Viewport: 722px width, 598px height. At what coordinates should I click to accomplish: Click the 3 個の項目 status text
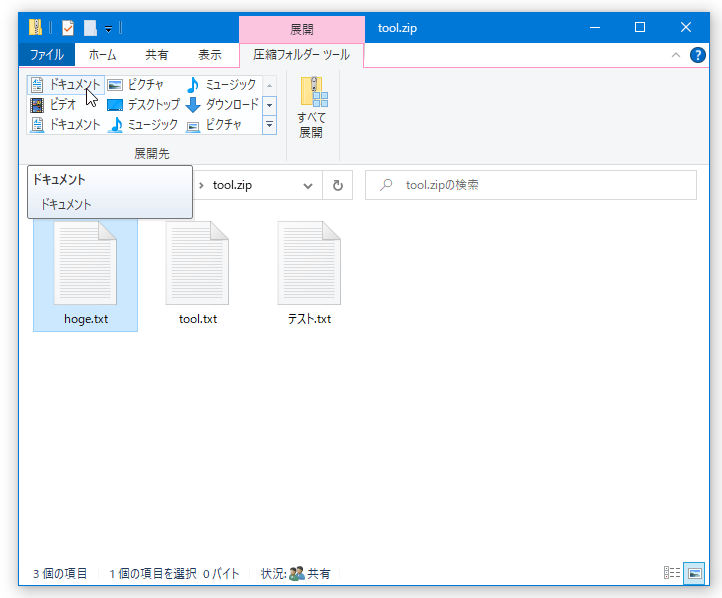pyautogui.click(x=59, y=574)
